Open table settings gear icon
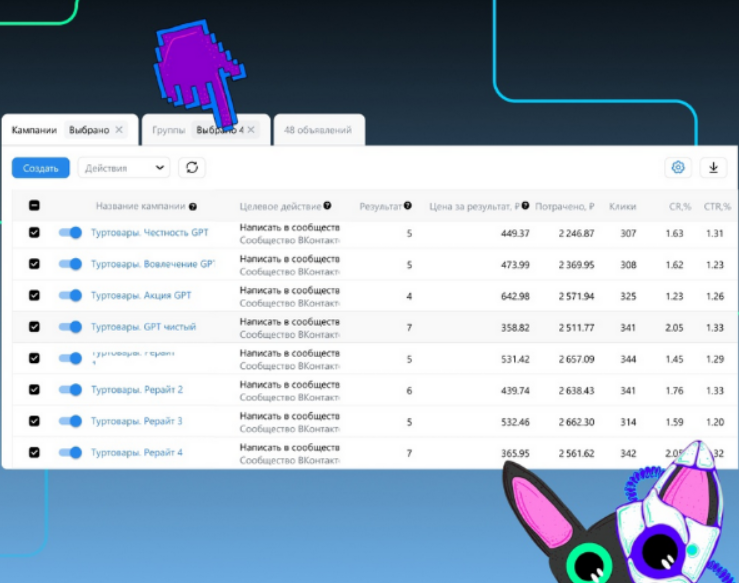The height and width of the screenshot is (583, 739). (678, 168)
